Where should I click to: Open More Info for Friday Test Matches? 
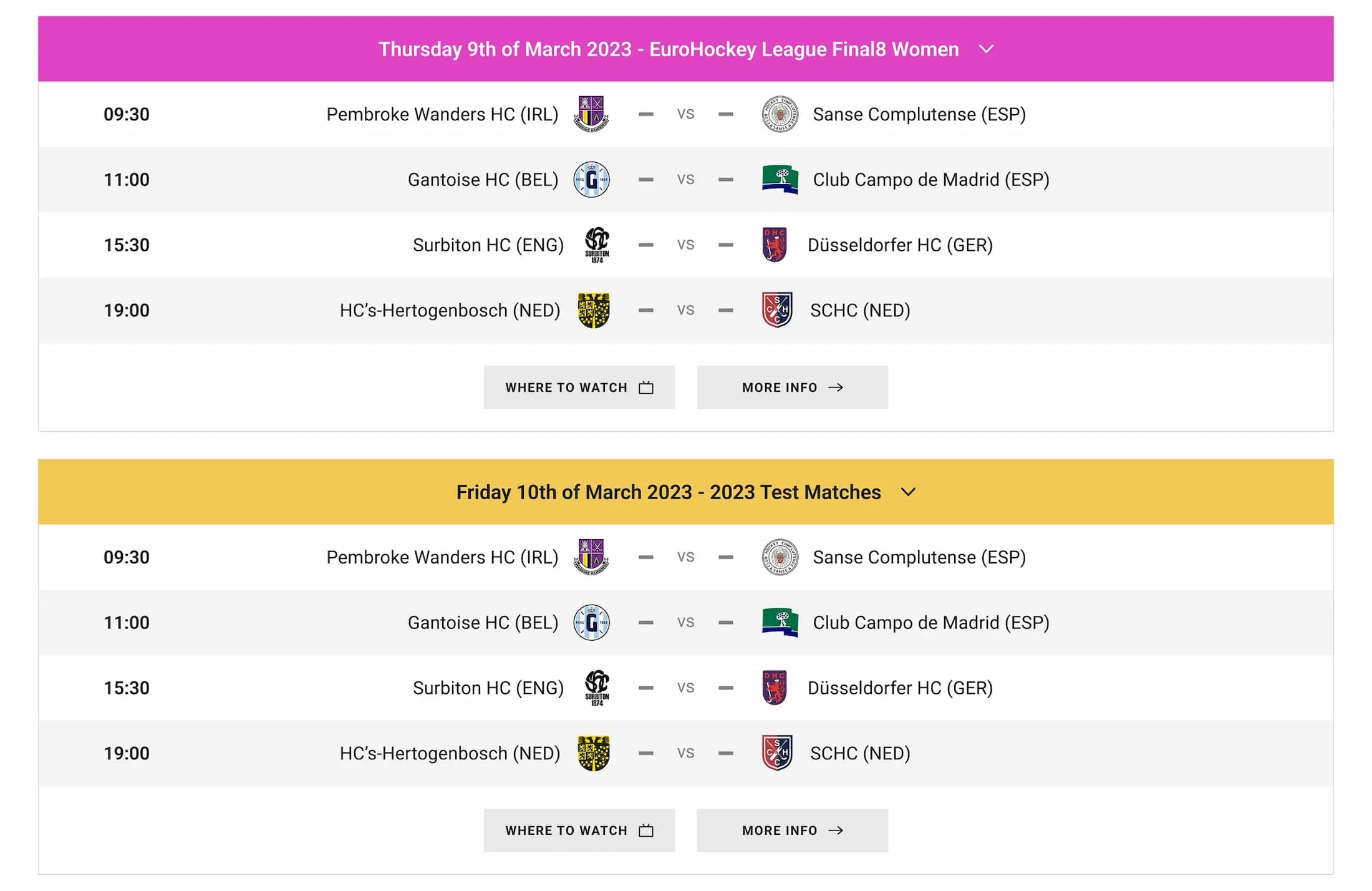[792, 830]
